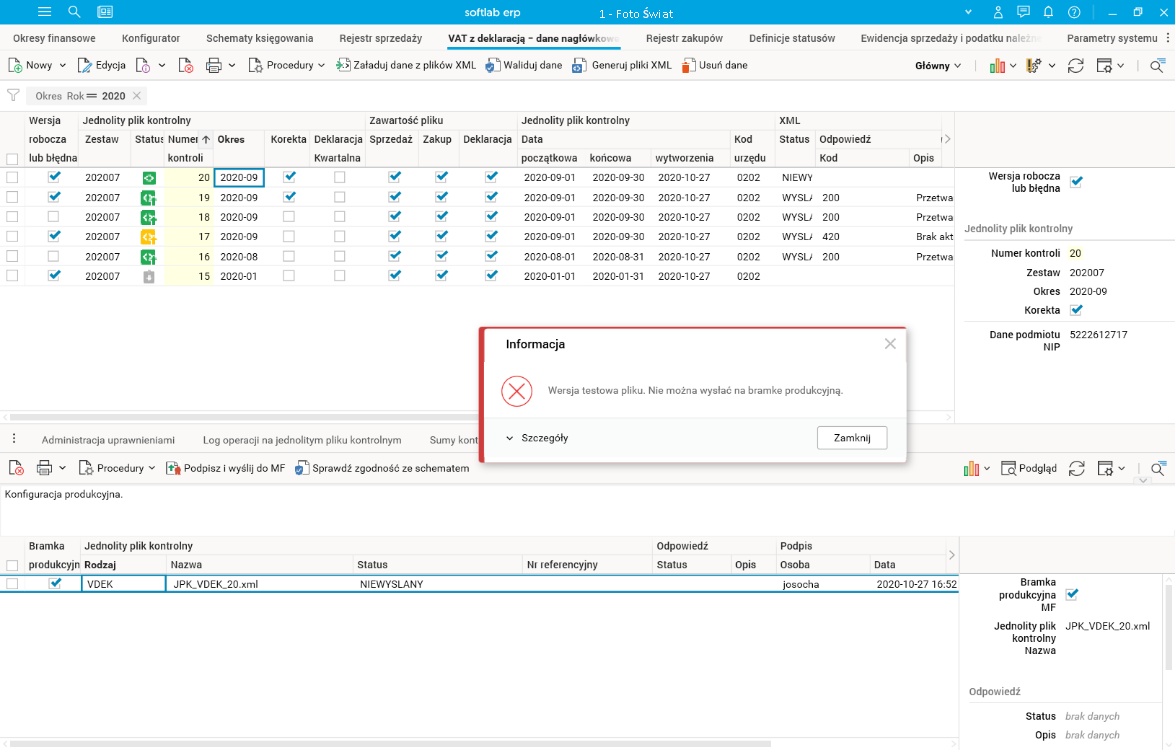
Task: Toggle Korekta checkbox in row 20
Action: pos(289,178)
